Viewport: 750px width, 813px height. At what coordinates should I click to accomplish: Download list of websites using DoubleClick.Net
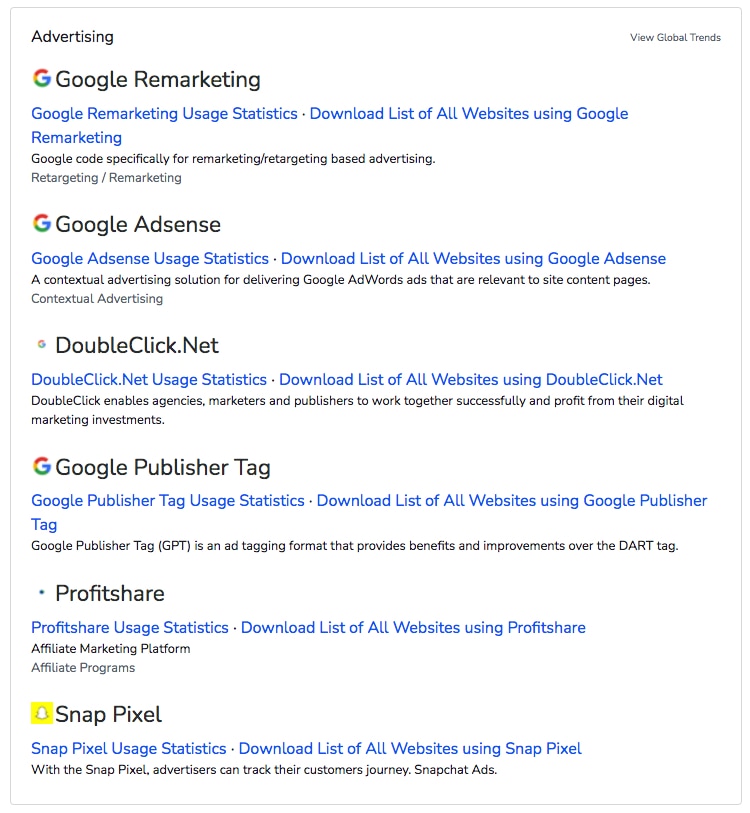tap(470, 380)
